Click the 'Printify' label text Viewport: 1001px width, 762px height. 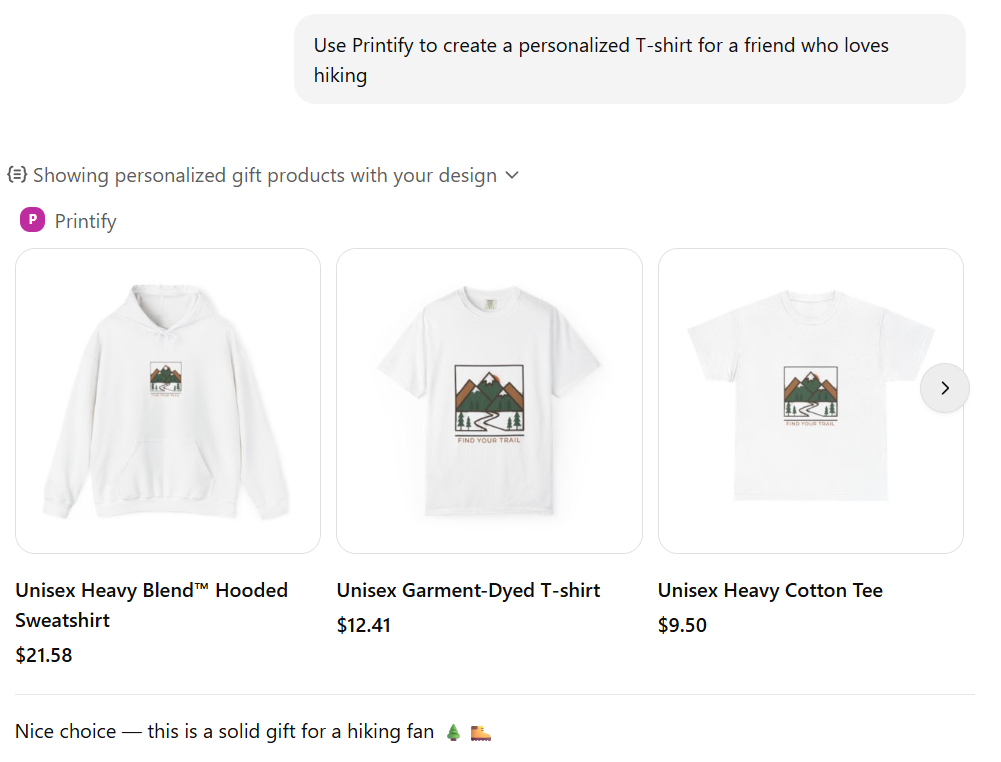[x=86, y=220]
